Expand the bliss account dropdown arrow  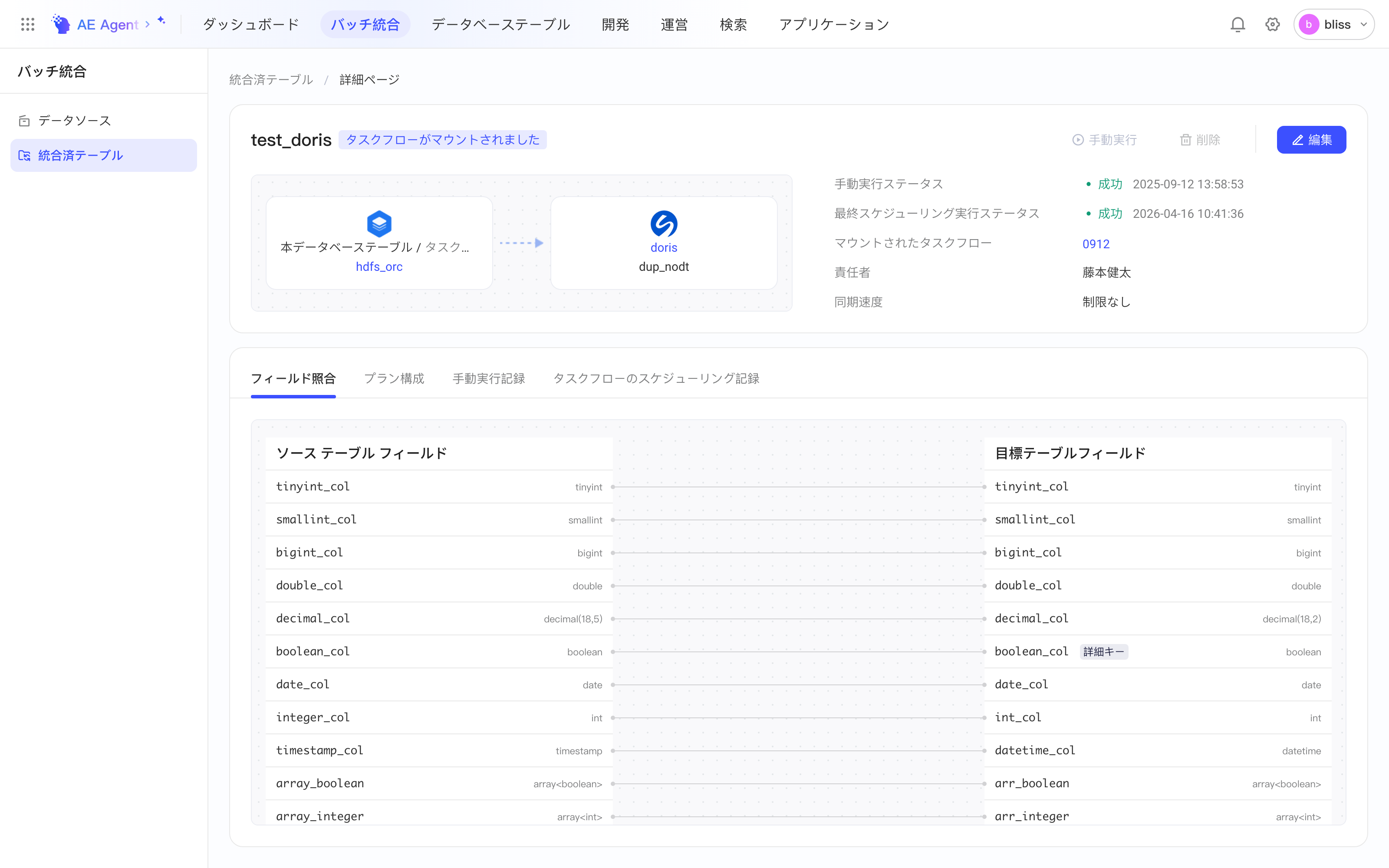click(x=1364, y=25)
